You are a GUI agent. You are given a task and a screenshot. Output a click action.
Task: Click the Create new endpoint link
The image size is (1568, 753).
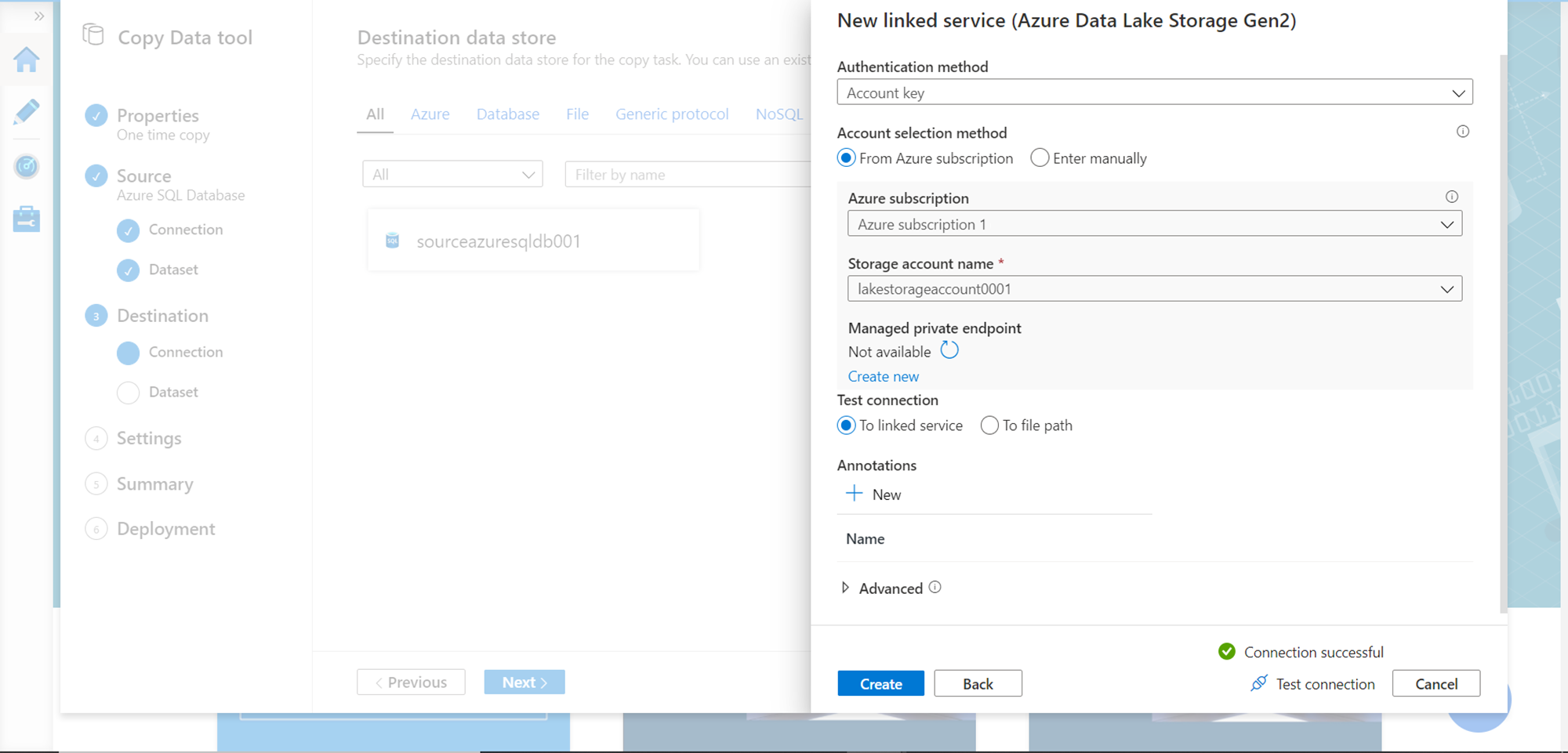click(884, 377)
